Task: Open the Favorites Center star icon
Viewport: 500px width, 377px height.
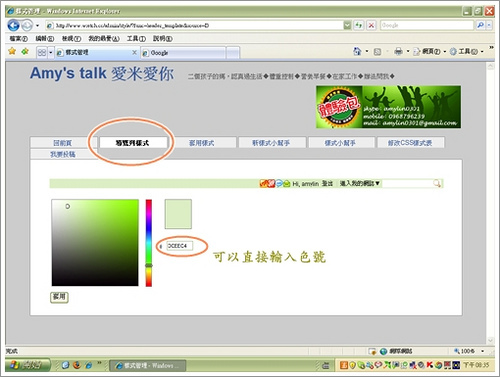Action: (x=12, y=51)
